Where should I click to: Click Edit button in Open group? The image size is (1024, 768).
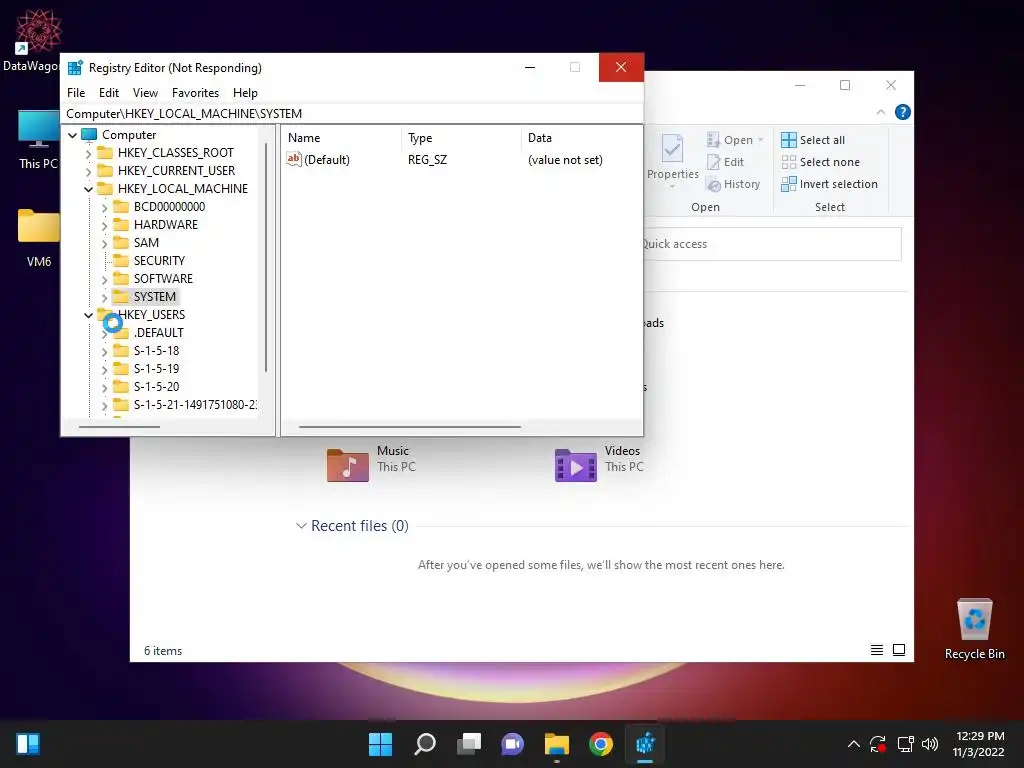pyautogui.click(x=725, y=162)
